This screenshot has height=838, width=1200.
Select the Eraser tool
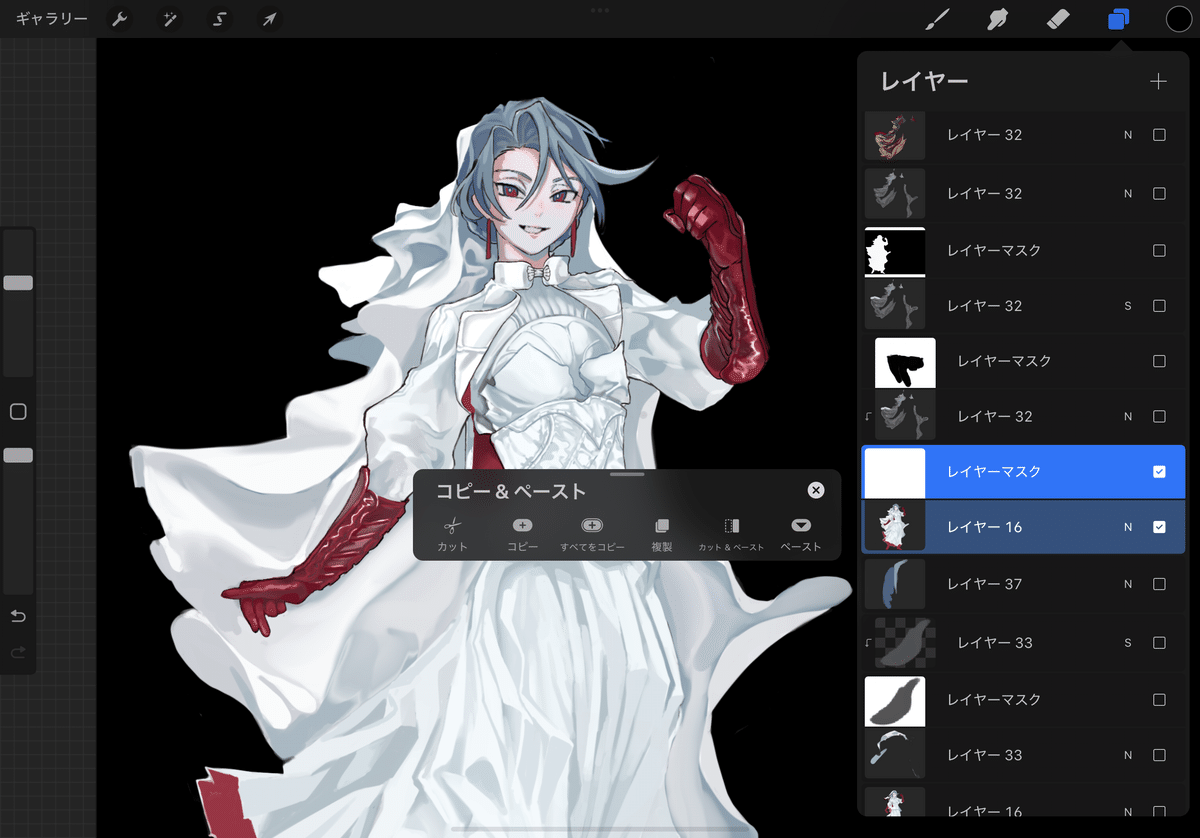(1057, 18)
